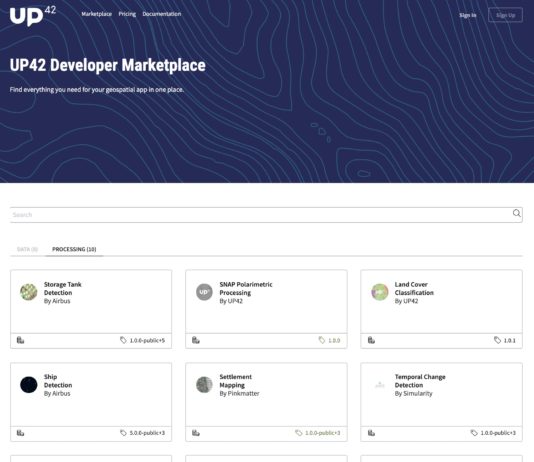Select the PROCESSING (10) tab
The width and height of the screenshot is (534, 462).
pos(74,249)
